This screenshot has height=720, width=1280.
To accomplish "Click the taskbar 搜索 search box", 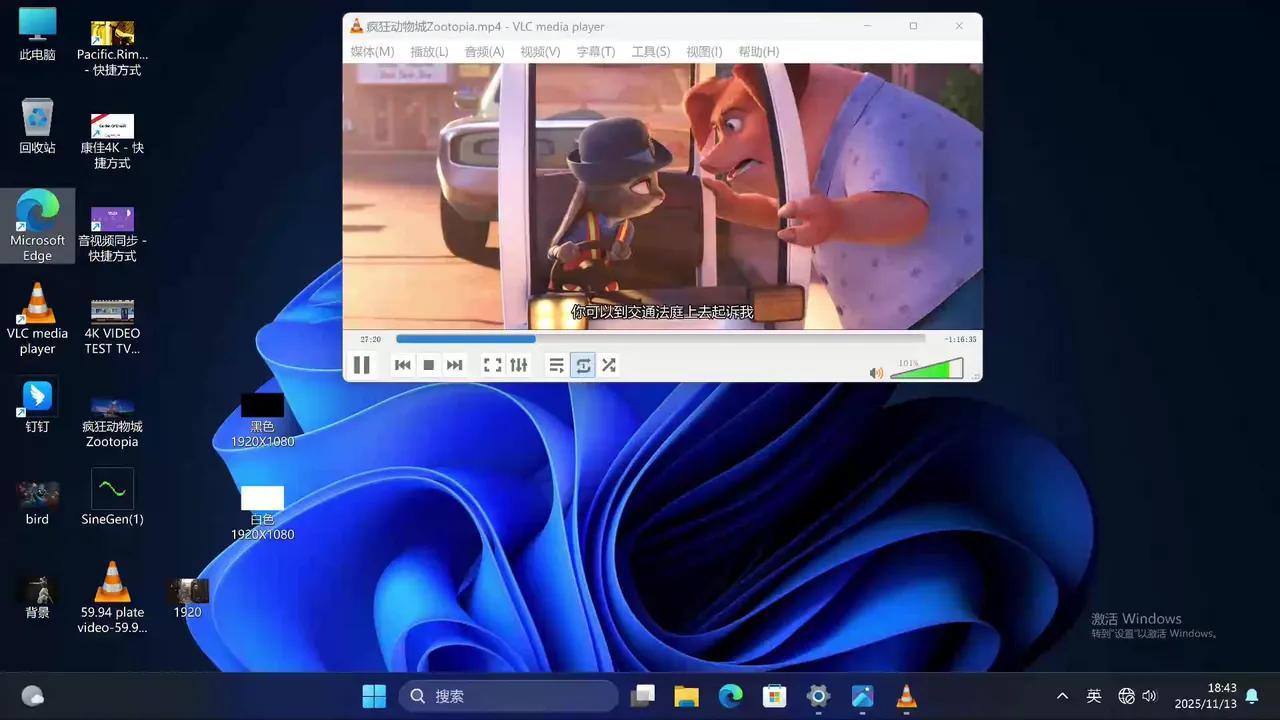I will coord(509,696).
